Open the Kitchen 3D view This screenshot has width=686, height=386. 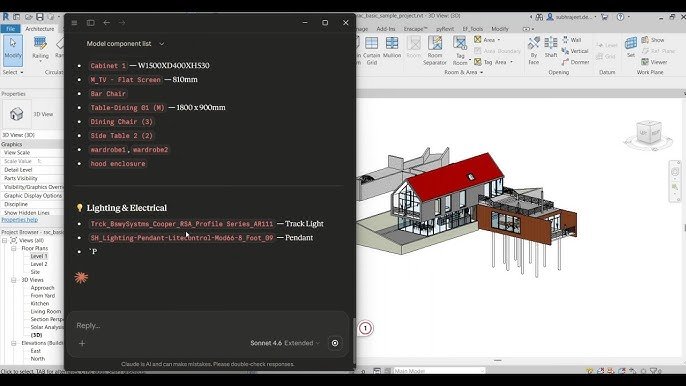click(x=40, y=303)
